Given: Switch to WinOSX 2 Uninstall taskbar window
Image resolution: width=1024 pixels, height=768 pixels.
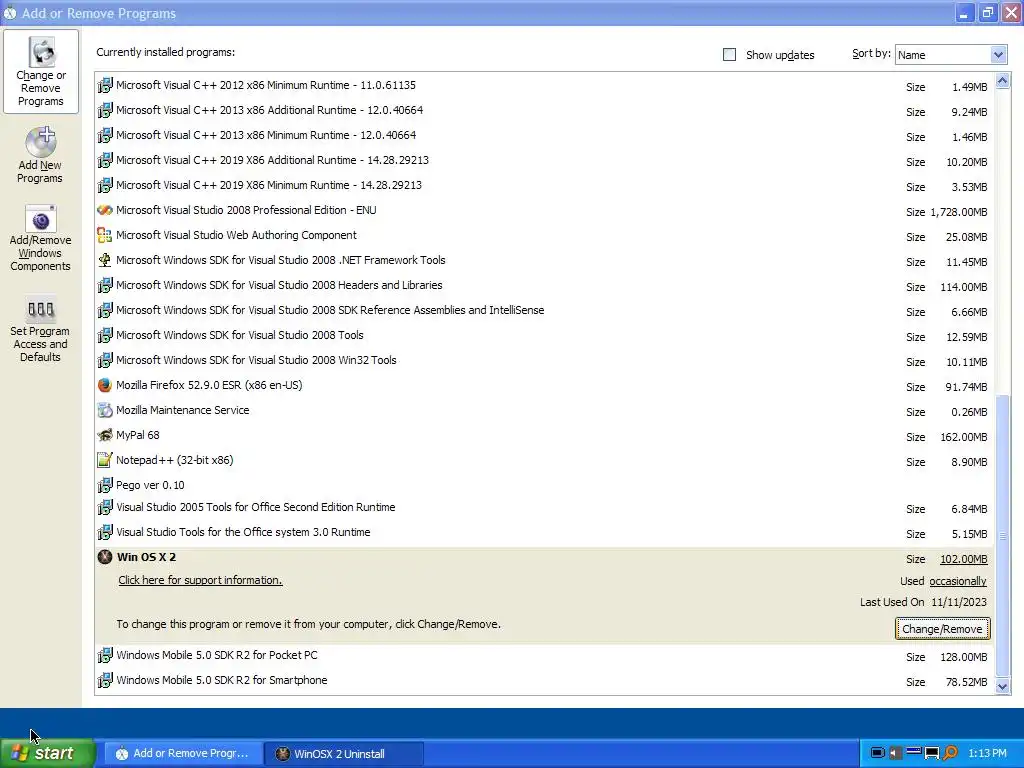Looking at the screenshot, I should pos(345,754).
